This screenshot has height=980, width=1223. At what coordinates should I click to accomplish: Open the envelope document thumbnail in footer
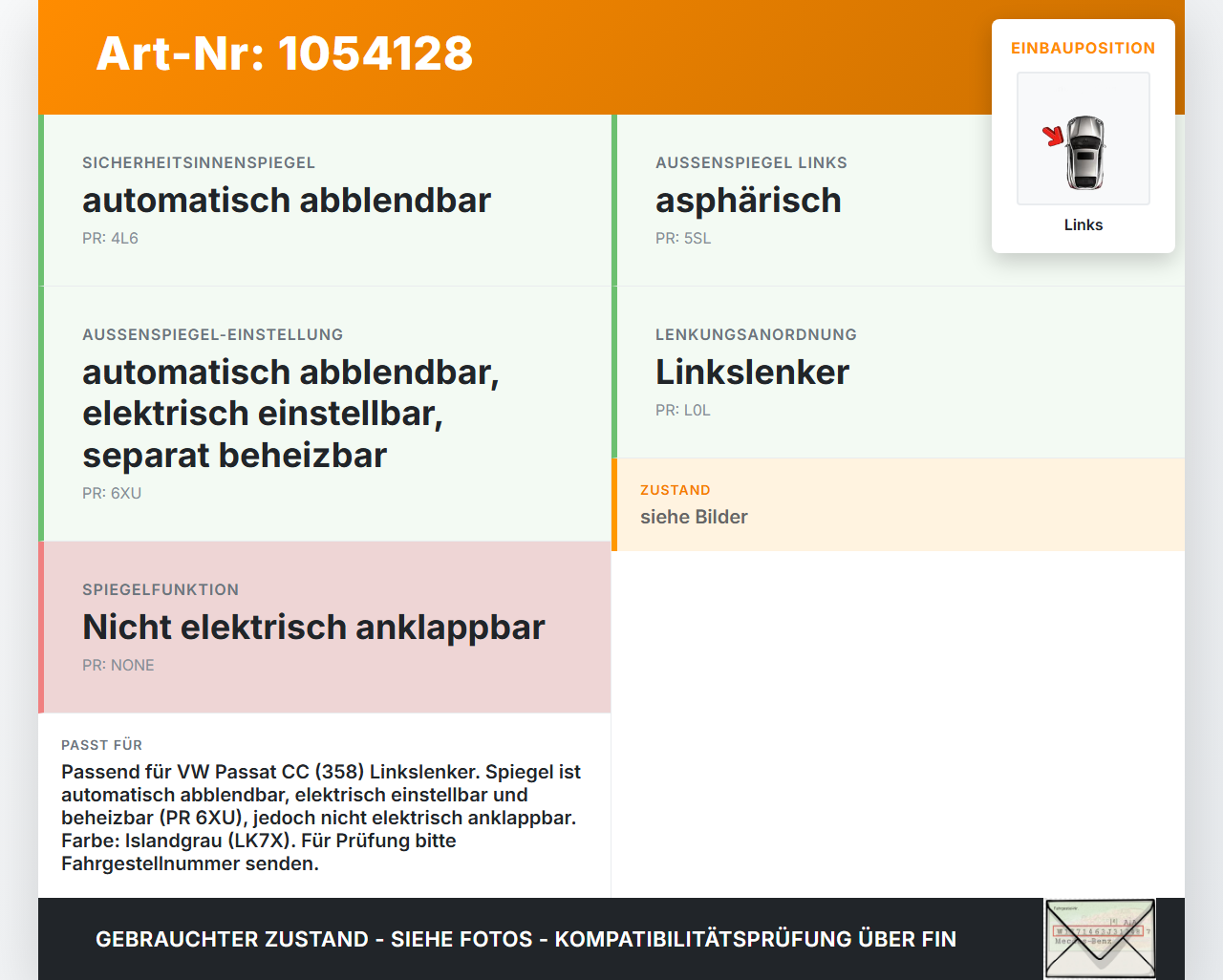[1100, 939]
